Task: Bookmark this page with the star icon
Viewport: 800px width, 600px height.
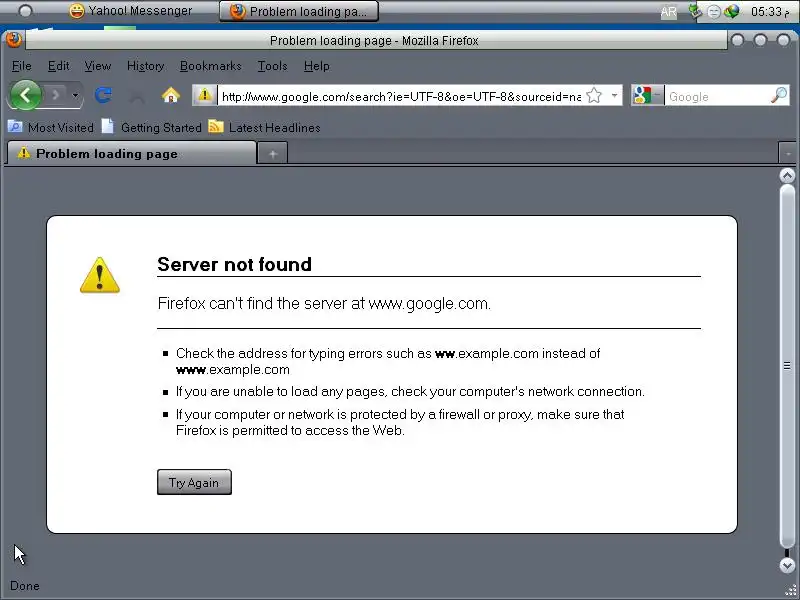Action: [x=594, y=95]
